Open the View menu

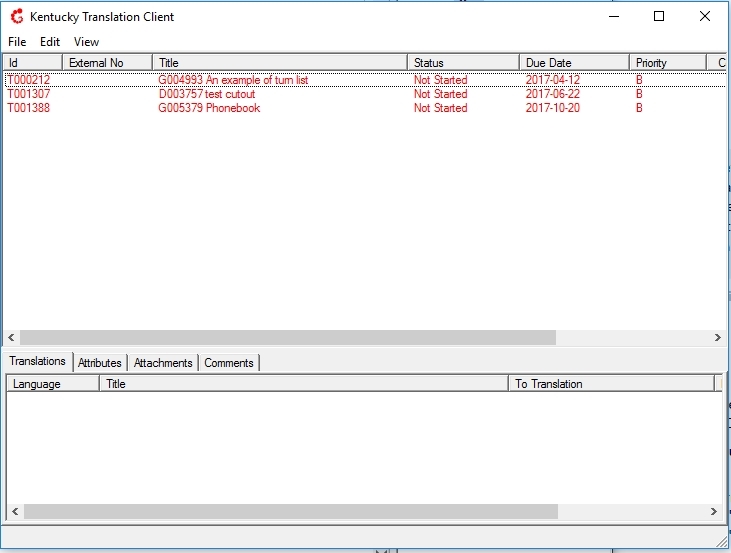(87, 42)
